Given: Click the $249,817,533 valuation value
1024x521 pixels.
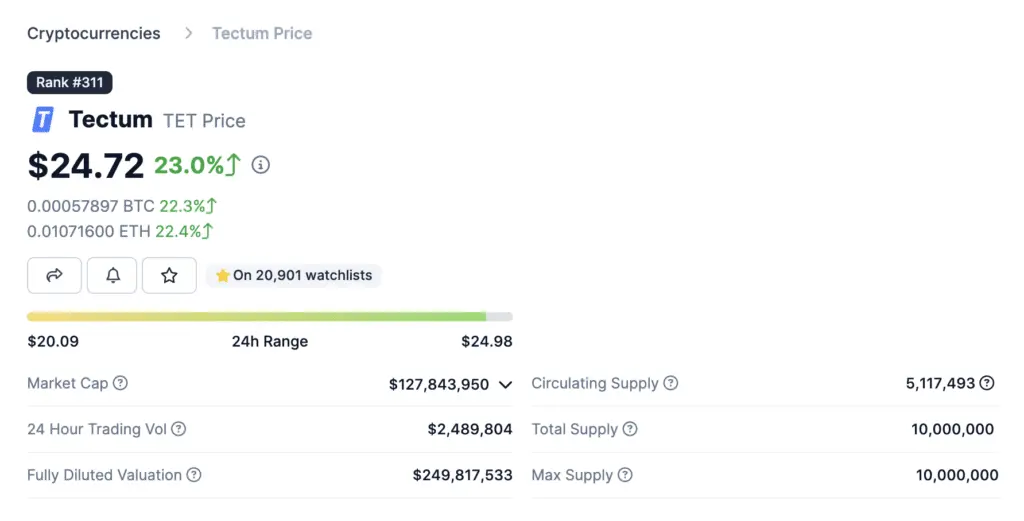Looking at the screenshot, I should click(462, 475).
